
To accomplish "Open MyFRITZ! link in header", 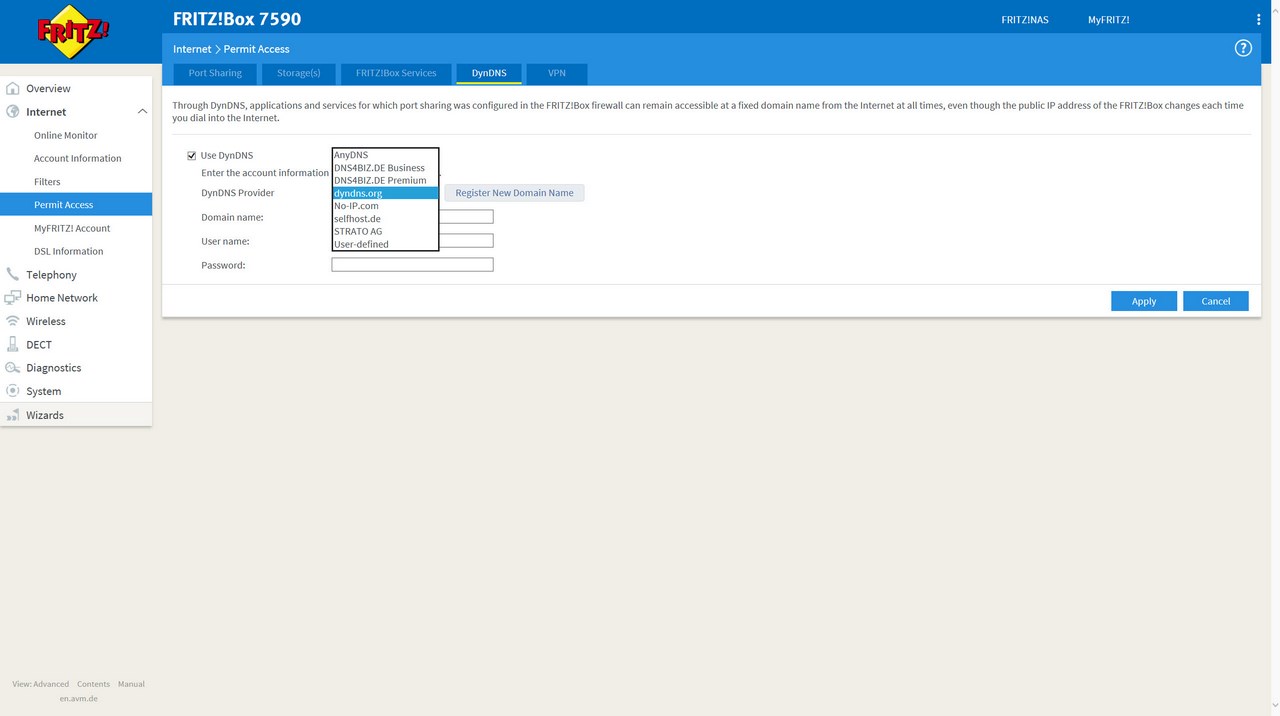I will [1109, 19].
